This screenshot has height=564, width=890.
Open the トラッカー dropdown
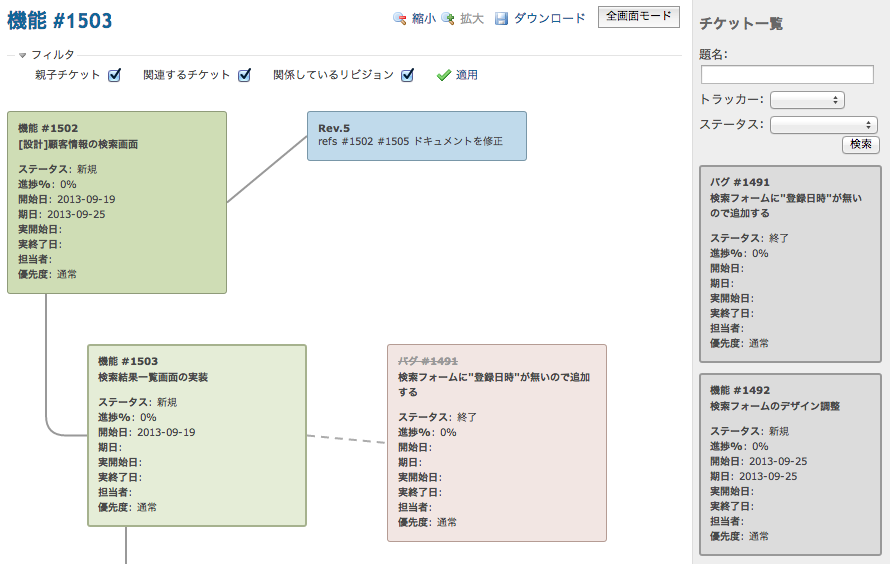point(807,100)
